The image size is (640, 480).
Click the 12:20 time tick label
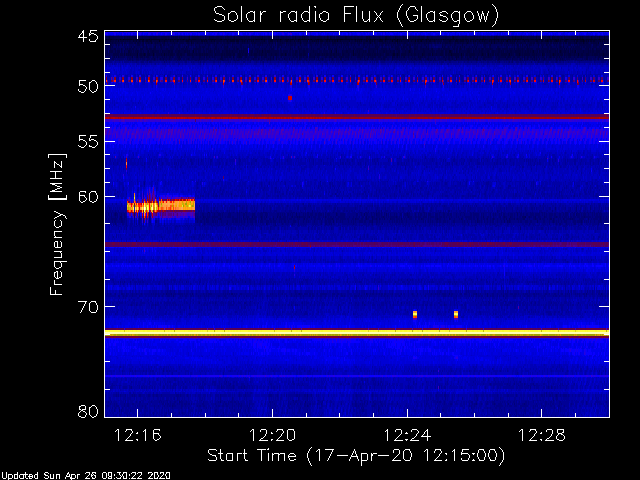coord(272,436)
